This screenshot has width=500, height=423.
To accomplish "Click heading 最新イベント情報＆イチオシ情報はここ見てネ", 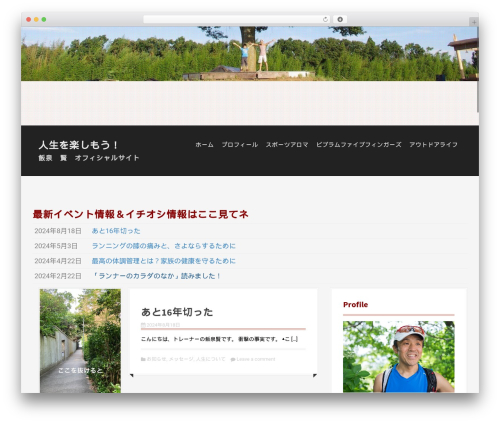I will click(140, 214).
